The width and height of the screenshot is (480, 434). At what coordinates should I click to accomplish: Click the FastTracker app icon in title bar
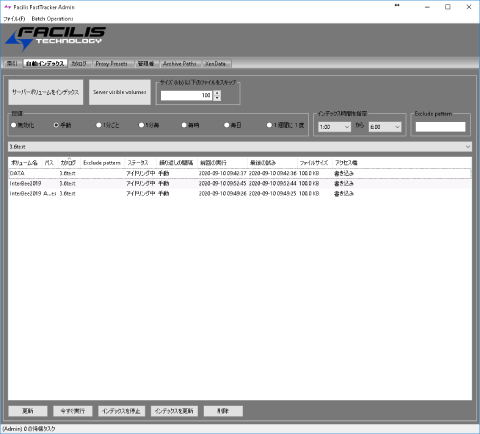(x=7, y=7)
